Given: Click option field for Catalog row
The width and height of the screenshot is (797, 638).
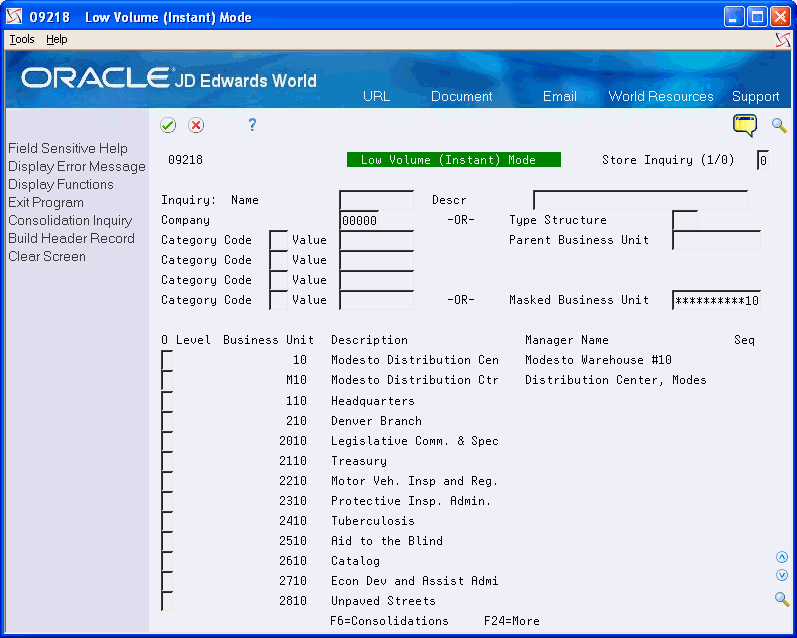Looking at the screenshot, I should [x=167, y=561].
